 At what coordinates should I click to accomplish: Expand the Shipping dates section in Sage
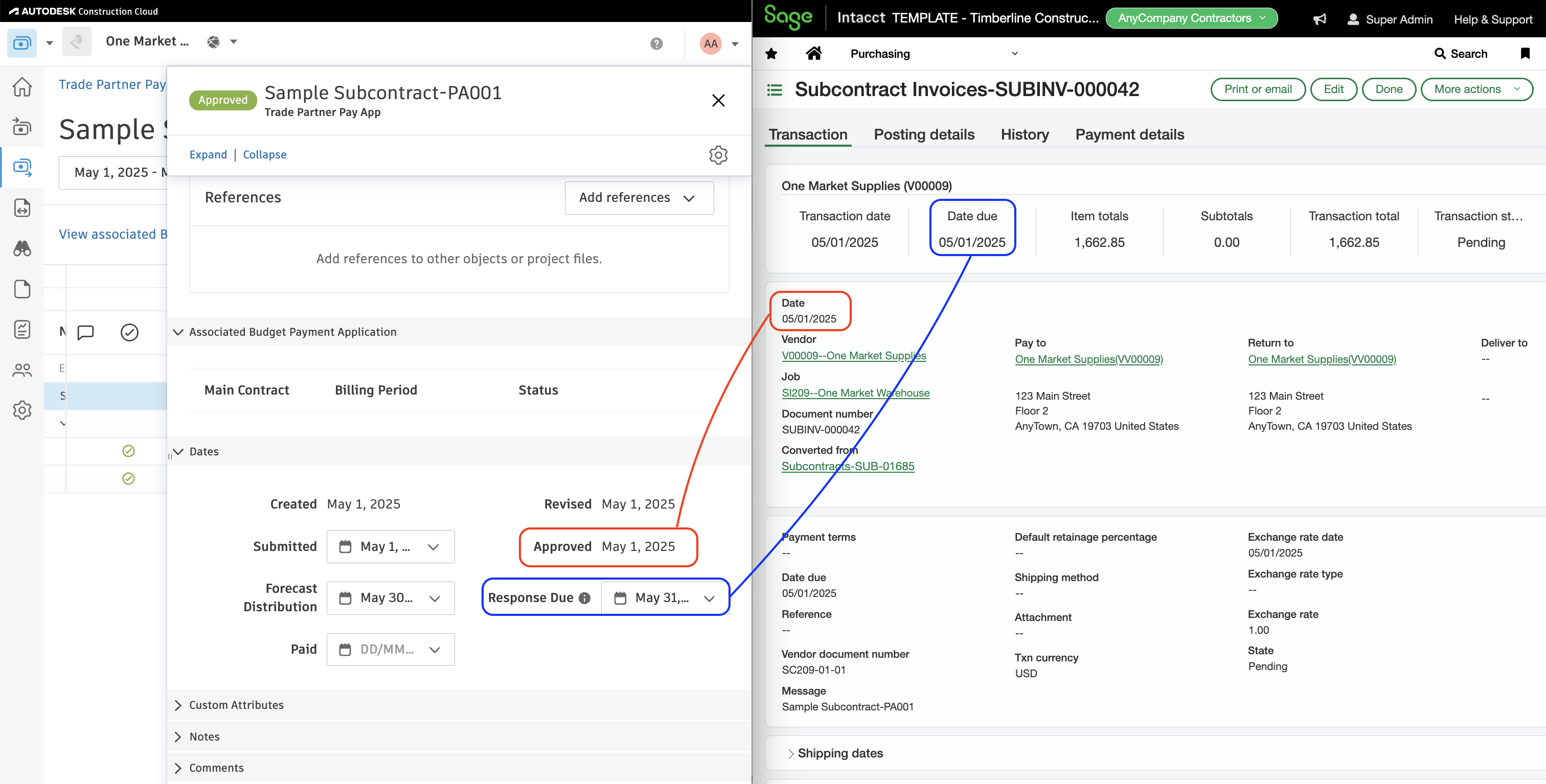tap(791, 754)
